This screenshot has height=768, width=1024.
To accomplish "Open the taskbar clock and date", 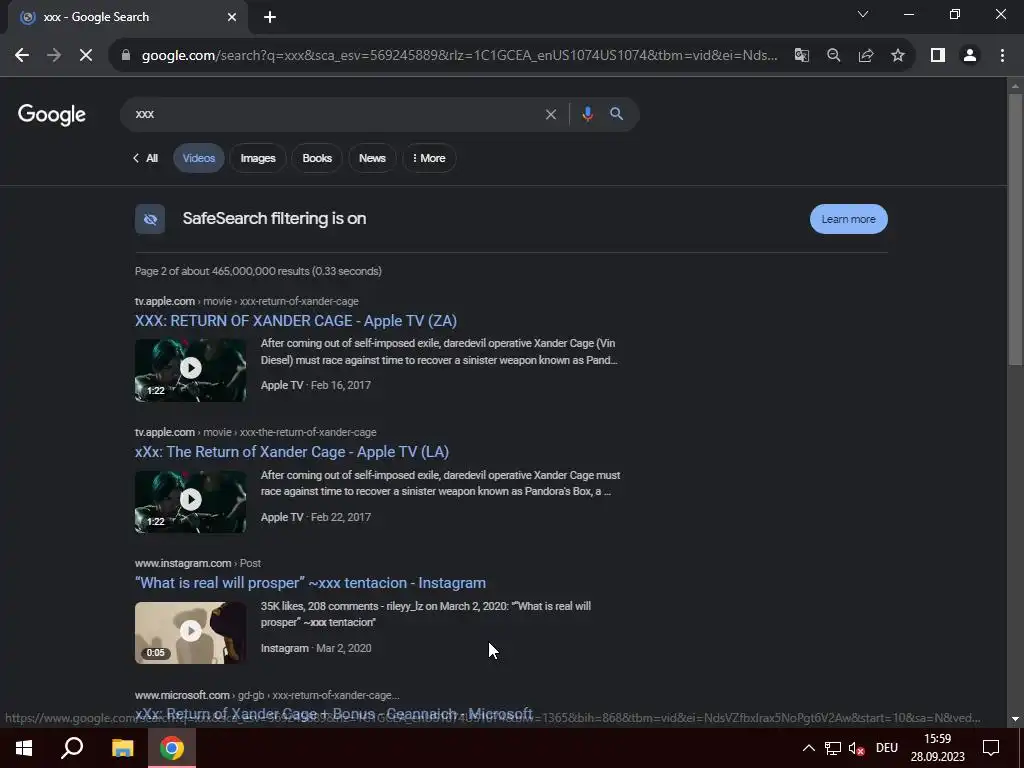I will (x=937, y=748).
